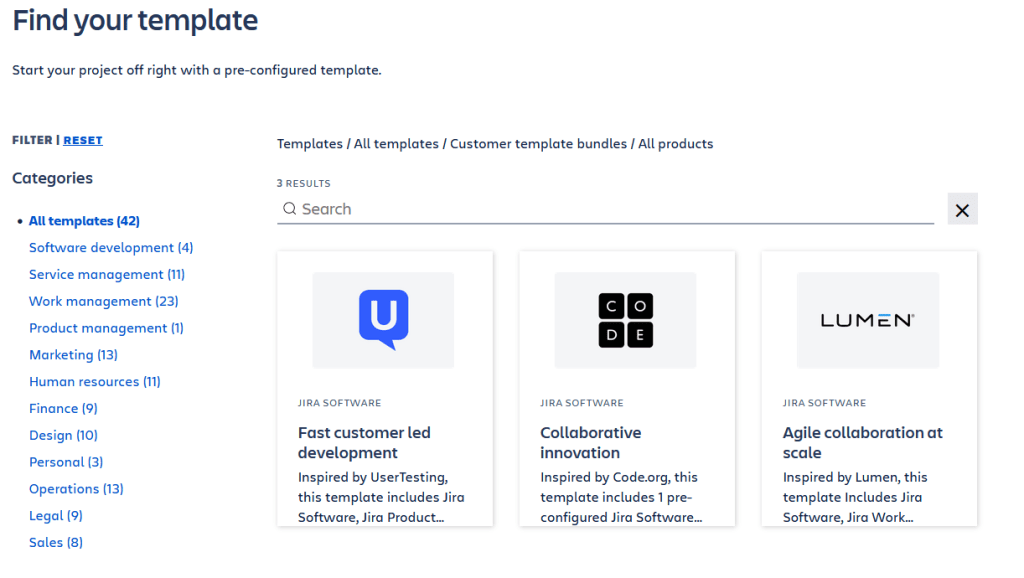Browse Design (10) templates

click(x=63, y=435)
